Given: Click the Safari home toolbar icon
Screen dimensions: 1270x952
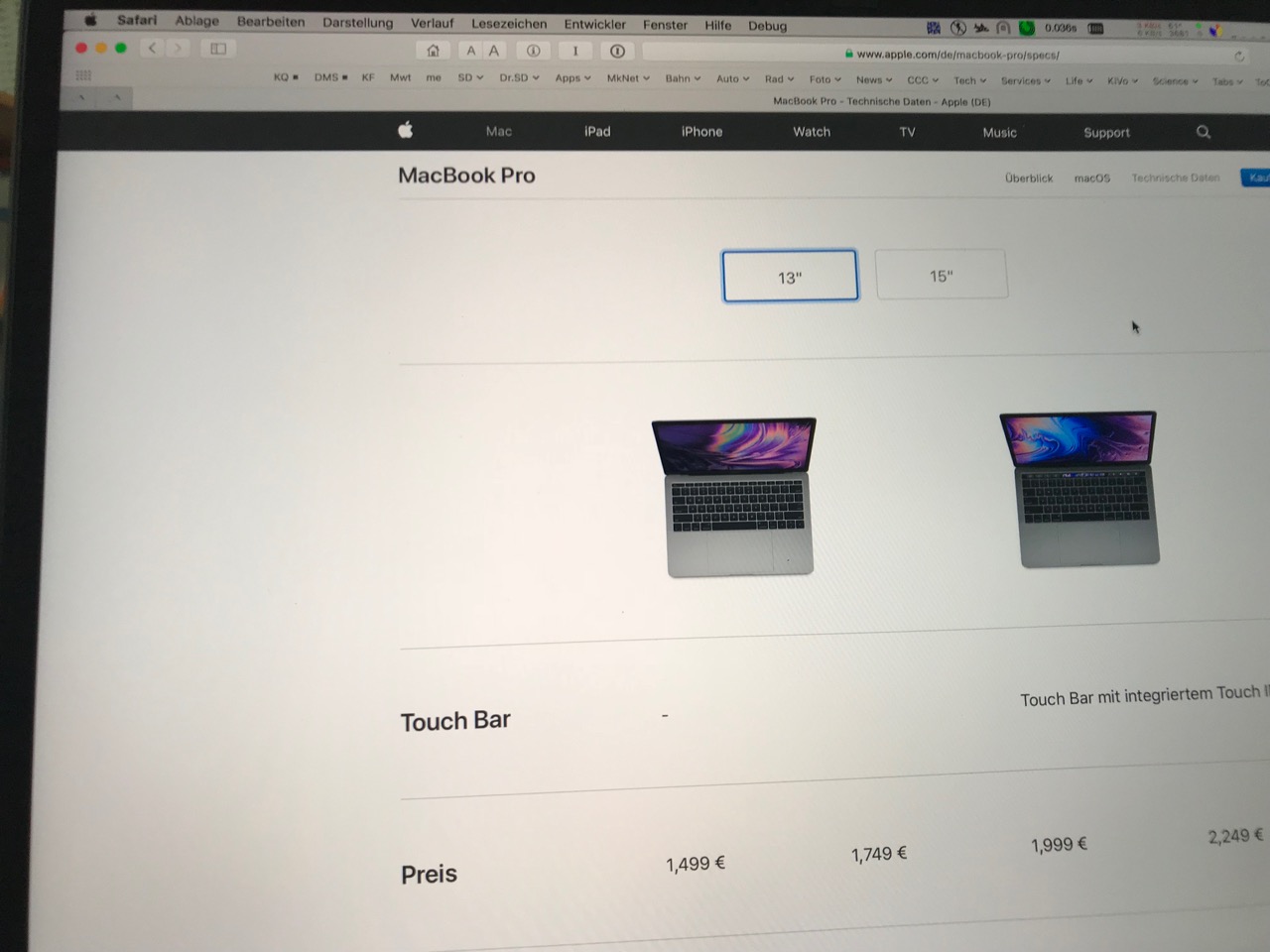Looking at the screenshot, I should [x=433, y=51].
